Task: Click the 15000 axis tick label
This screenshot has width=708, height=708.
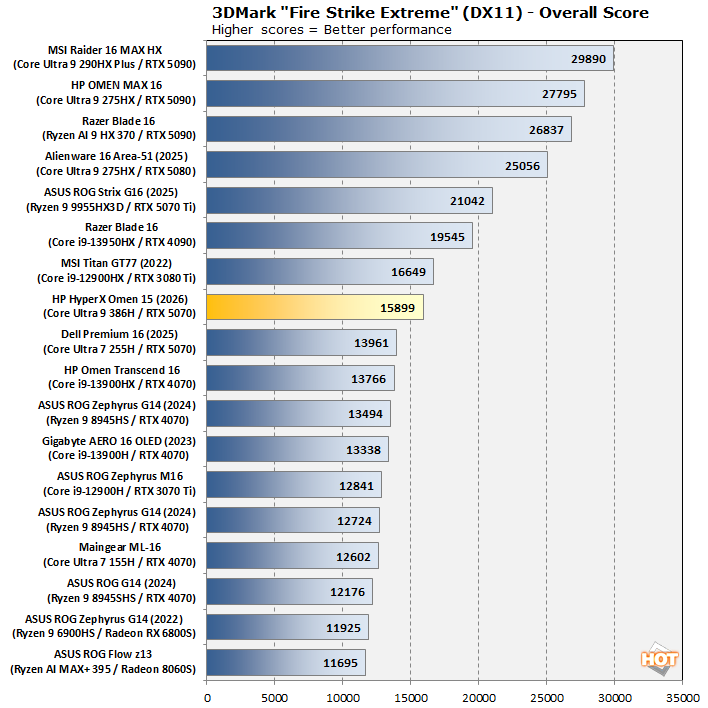Action: 411,698
